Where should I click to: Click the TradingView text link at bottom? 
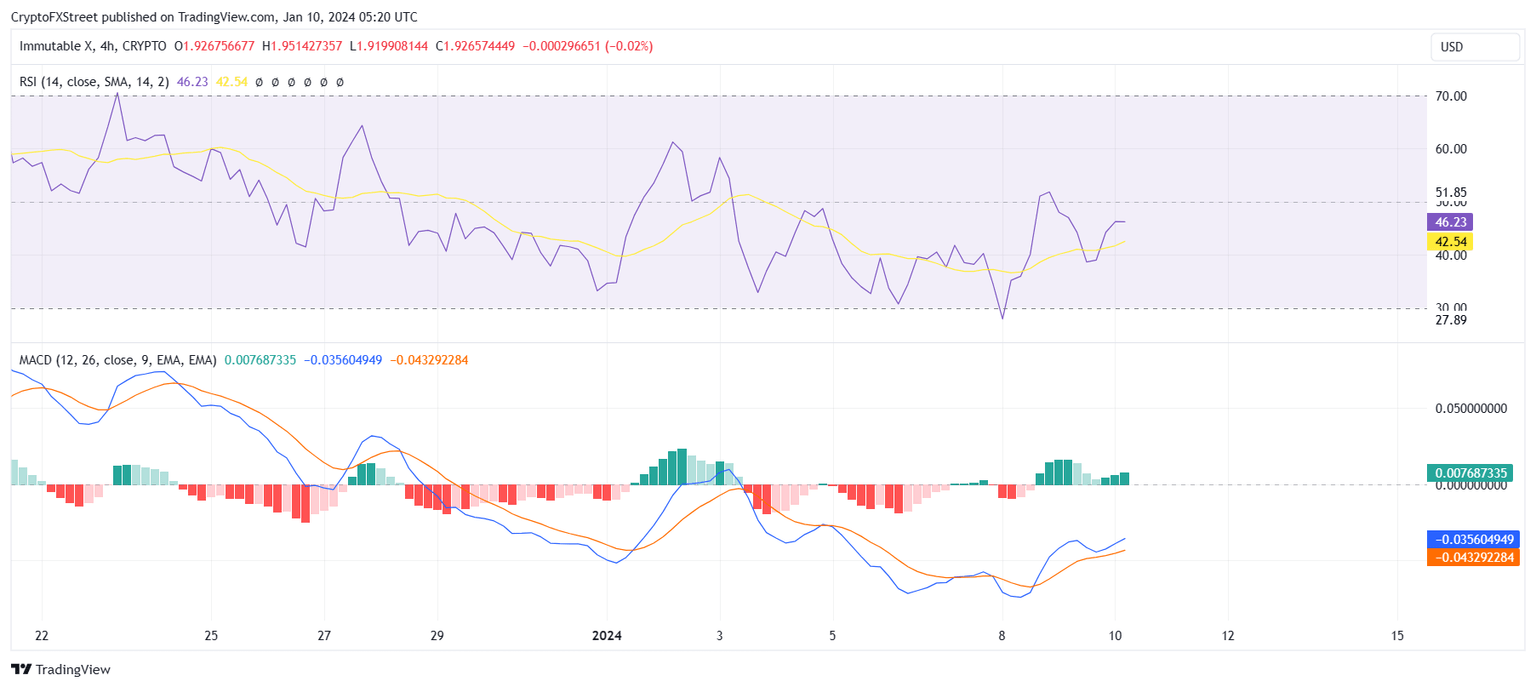75,669
